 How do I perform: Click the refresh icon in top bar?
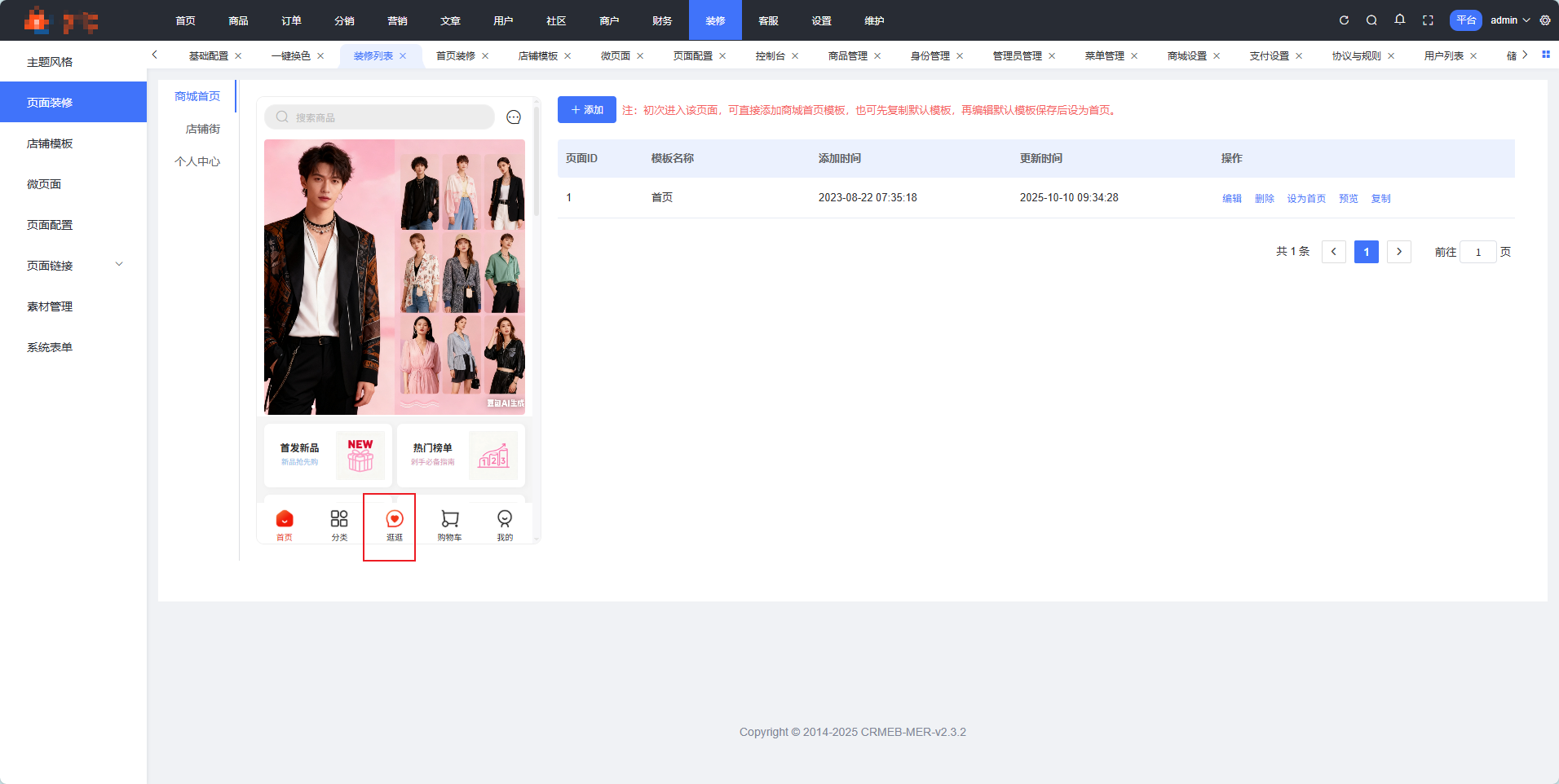coord(1344,20)
